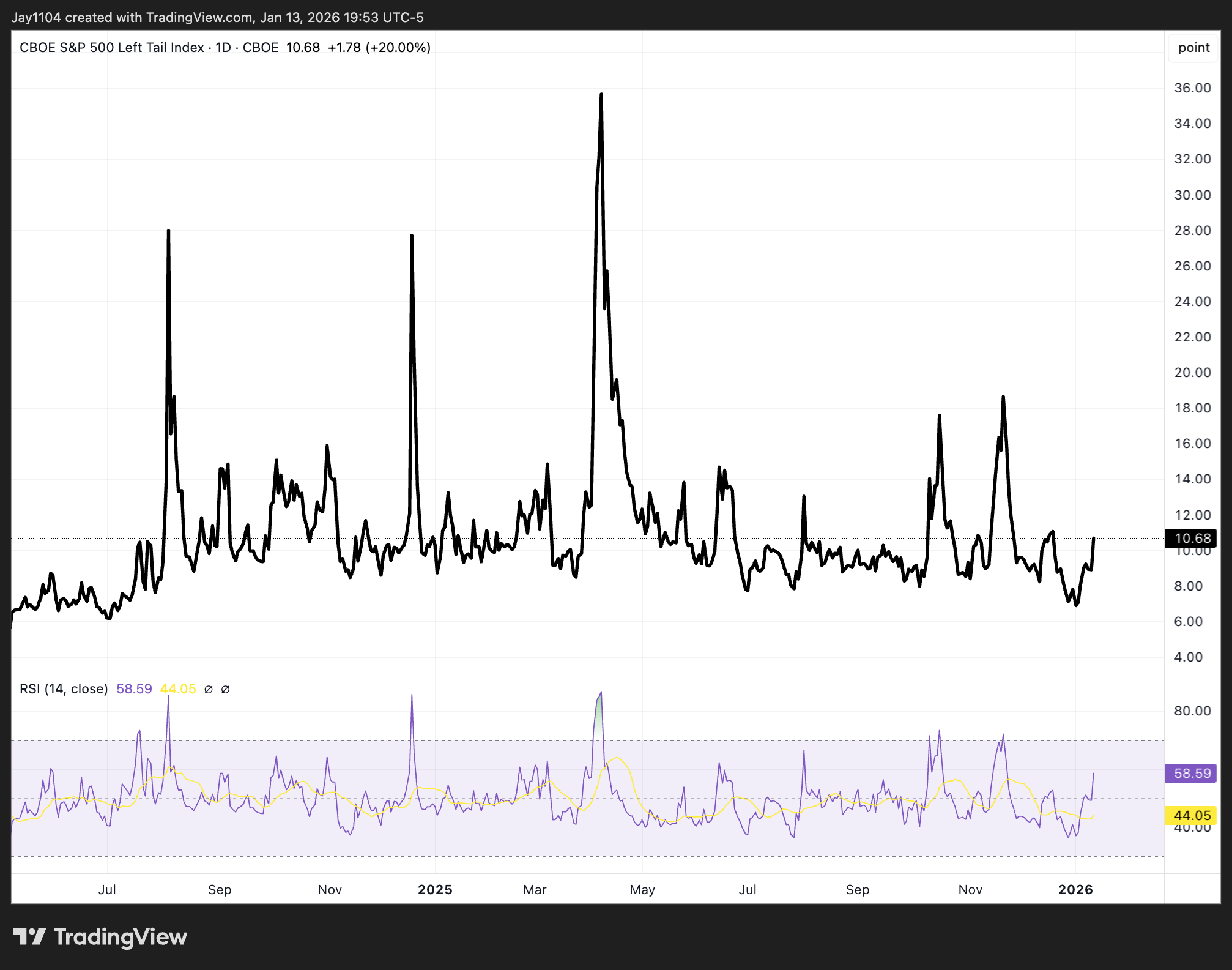
Task: Click the bold 2025 label on time axis
Action: click(435, 890)
